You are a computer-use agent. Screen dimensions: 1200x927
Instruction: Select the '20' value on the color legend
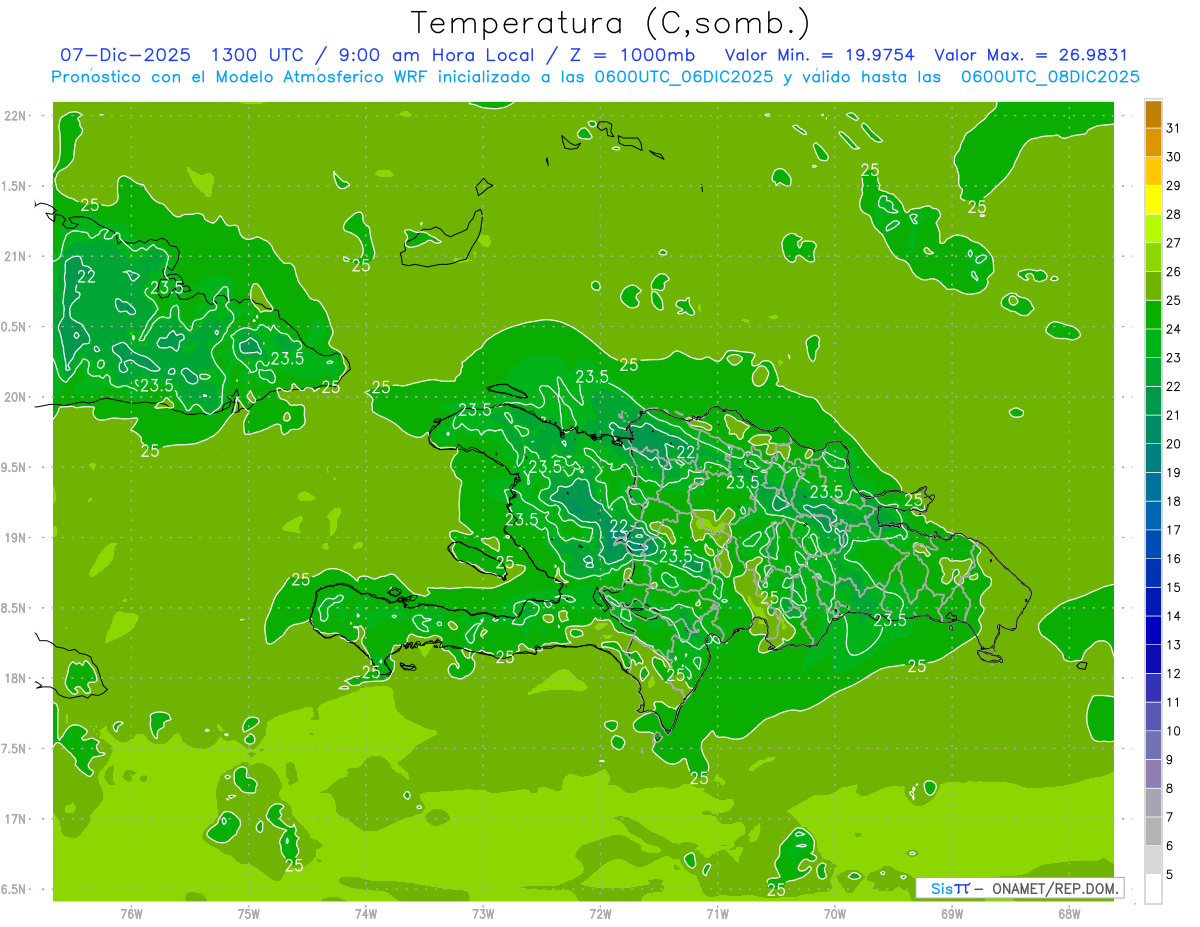1174,444
